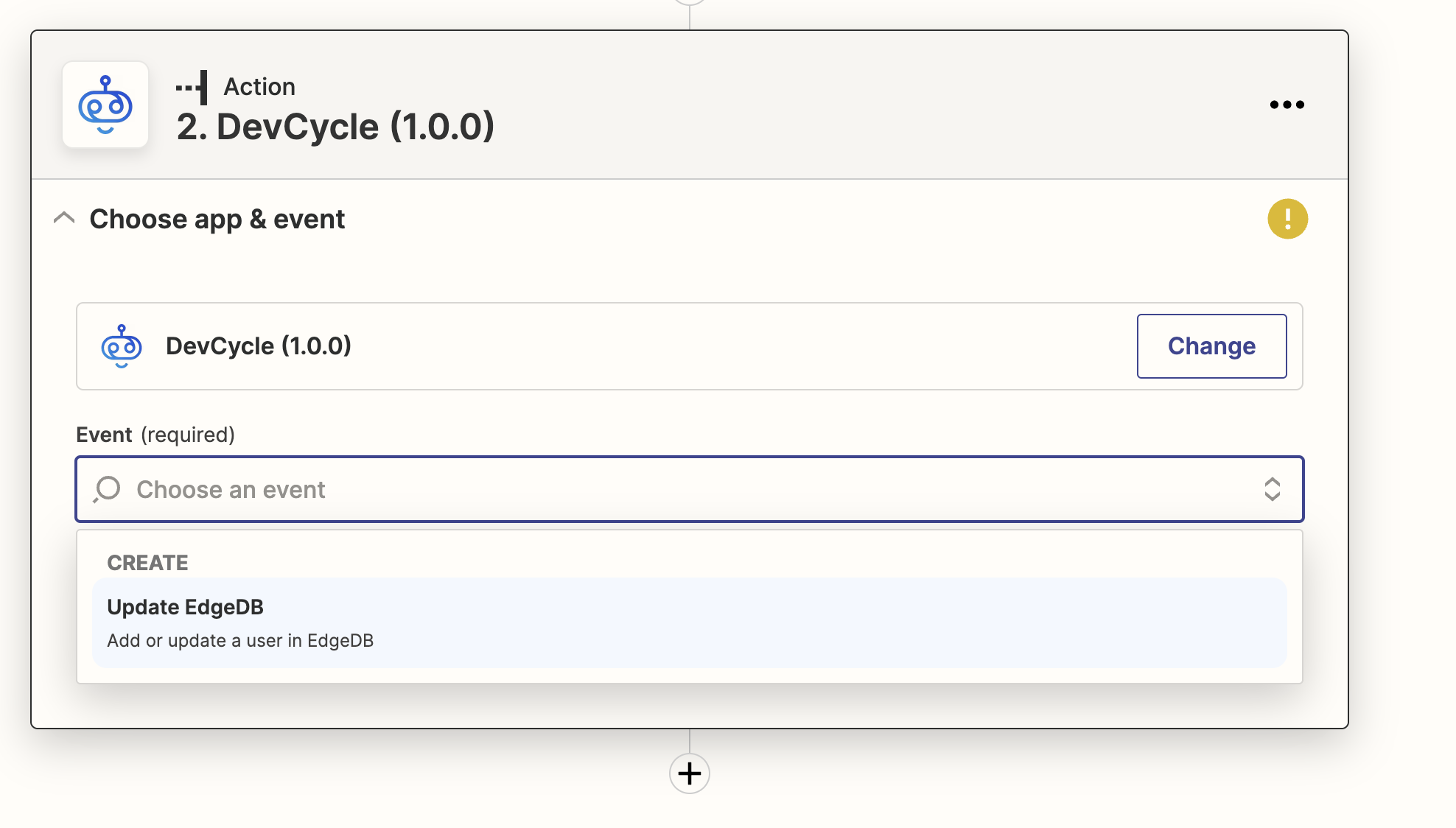This screenshot has height=828, width=1456.
Task: Click the Event (required) field label
Action: tap(155, 435)
